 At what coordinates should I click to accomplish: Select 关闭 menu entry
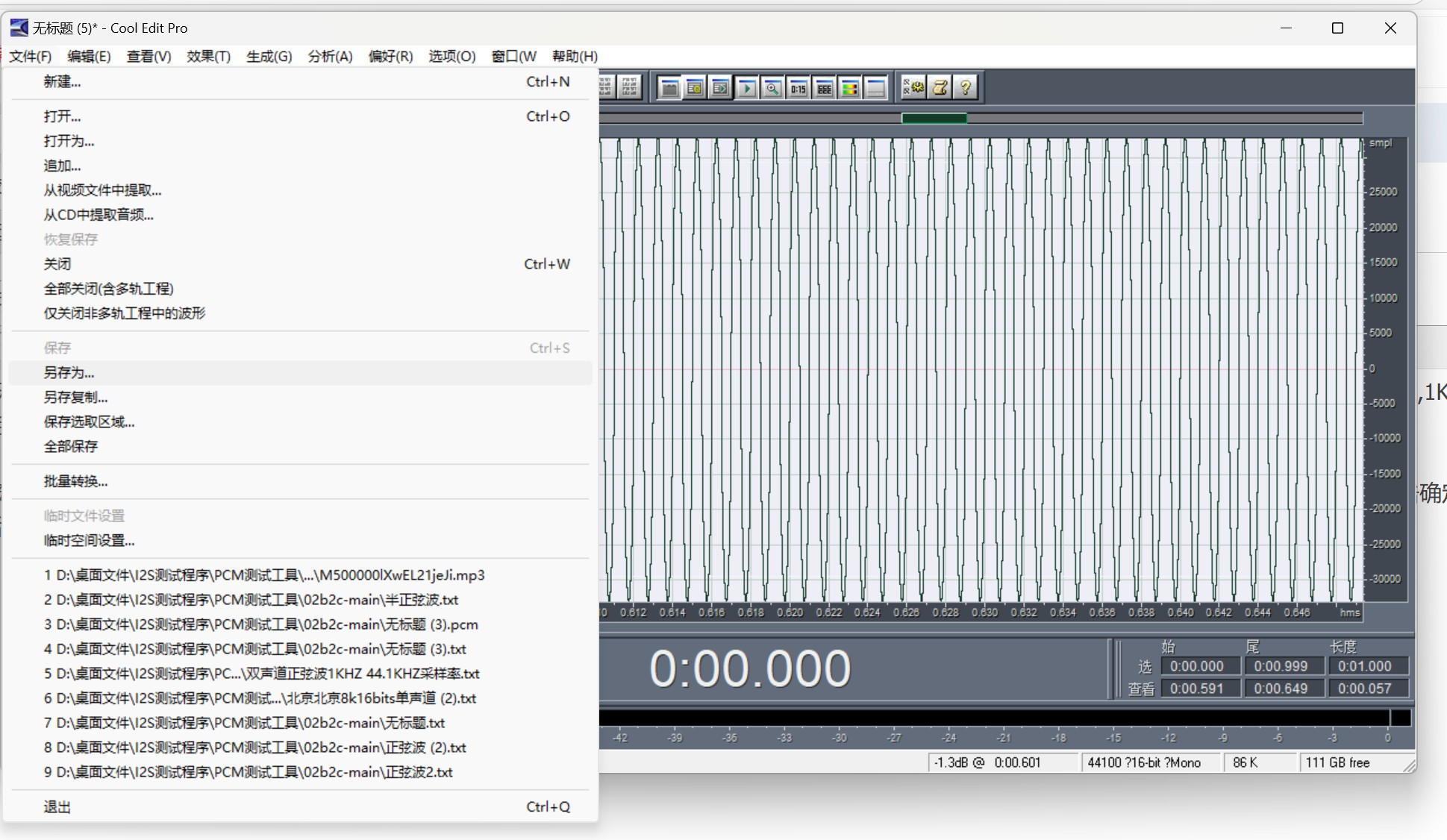point(300,264)
